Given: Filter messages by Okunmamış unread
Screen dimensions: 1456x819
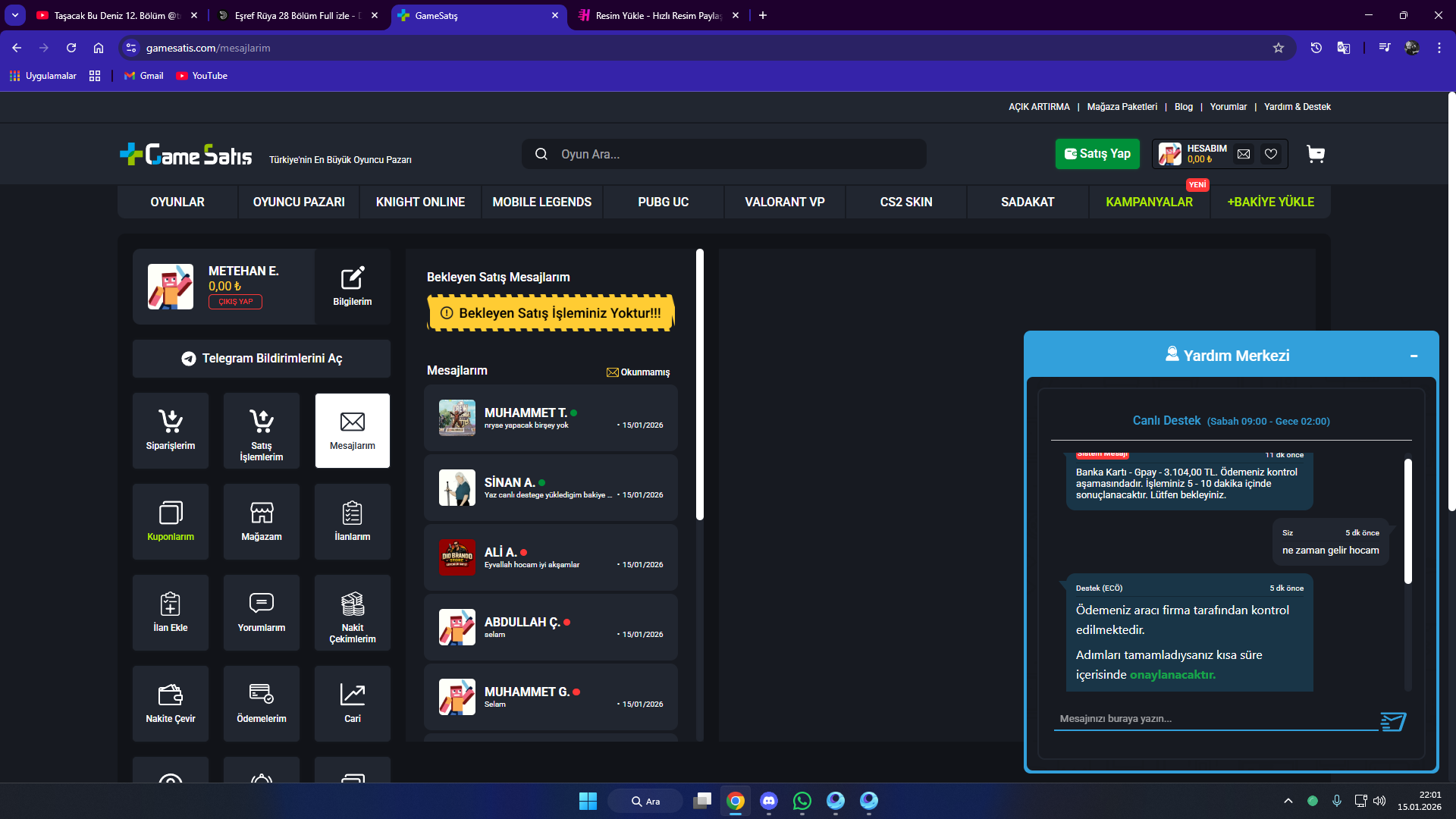Looking at the screenshot, I should pyautogui.click(x=638, y=372).
